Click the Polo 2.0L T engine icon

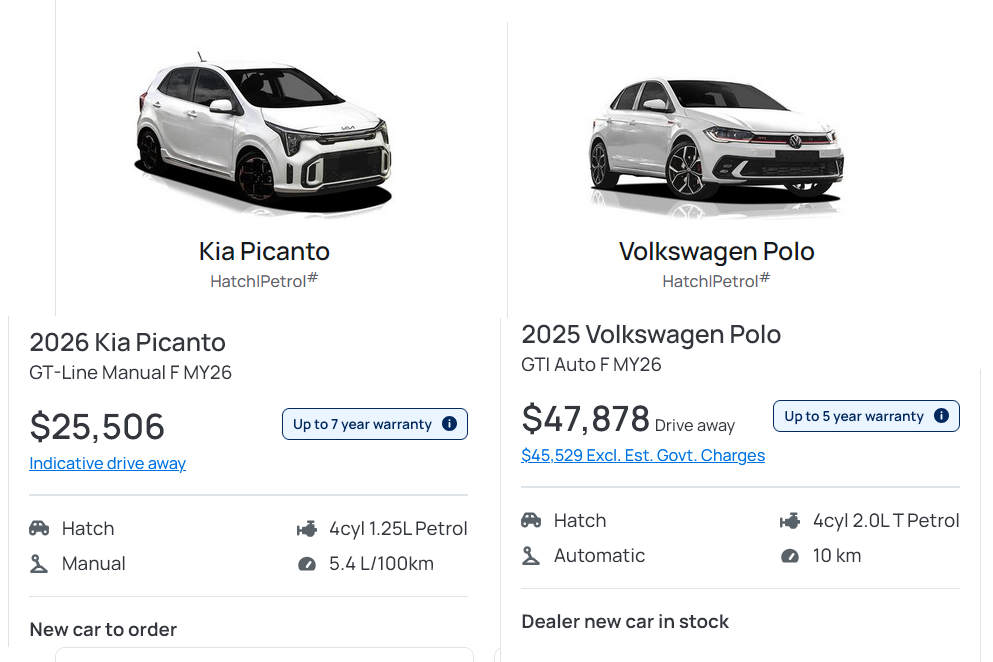[x=790, y=520]
